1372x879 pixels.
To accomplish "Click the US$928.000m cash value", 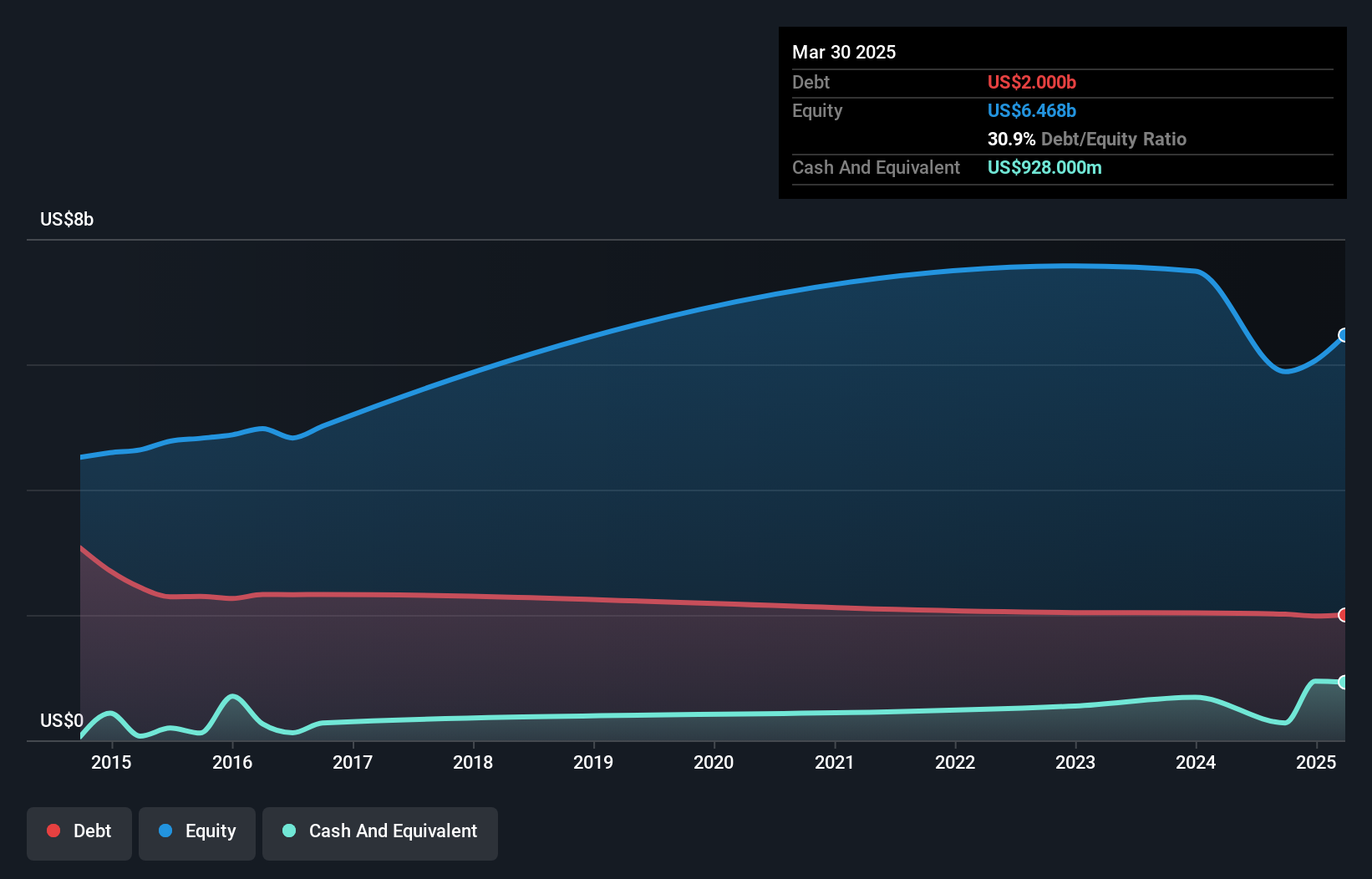I will click(1044, 167).
